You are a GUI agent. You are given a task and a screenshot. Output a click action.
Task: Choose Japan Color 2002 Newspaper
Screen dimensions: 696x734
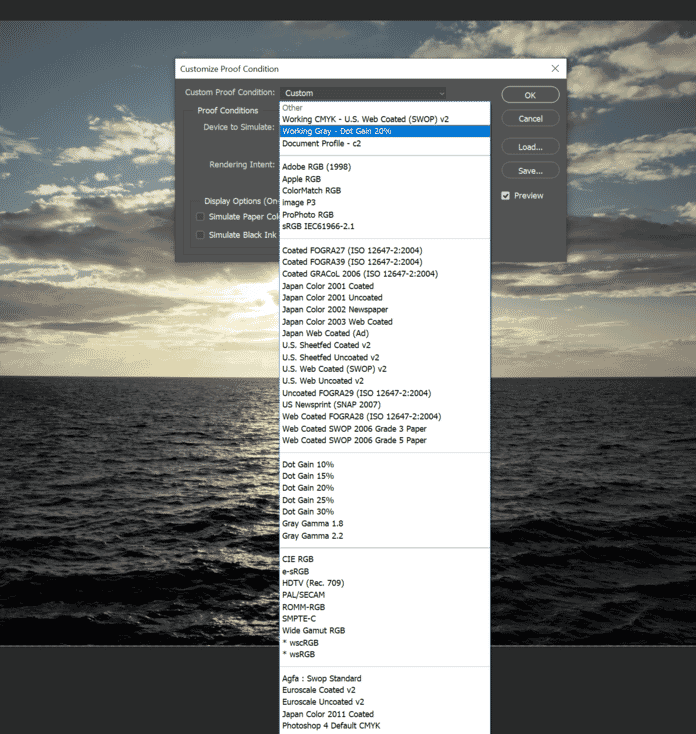pos(332,310)
